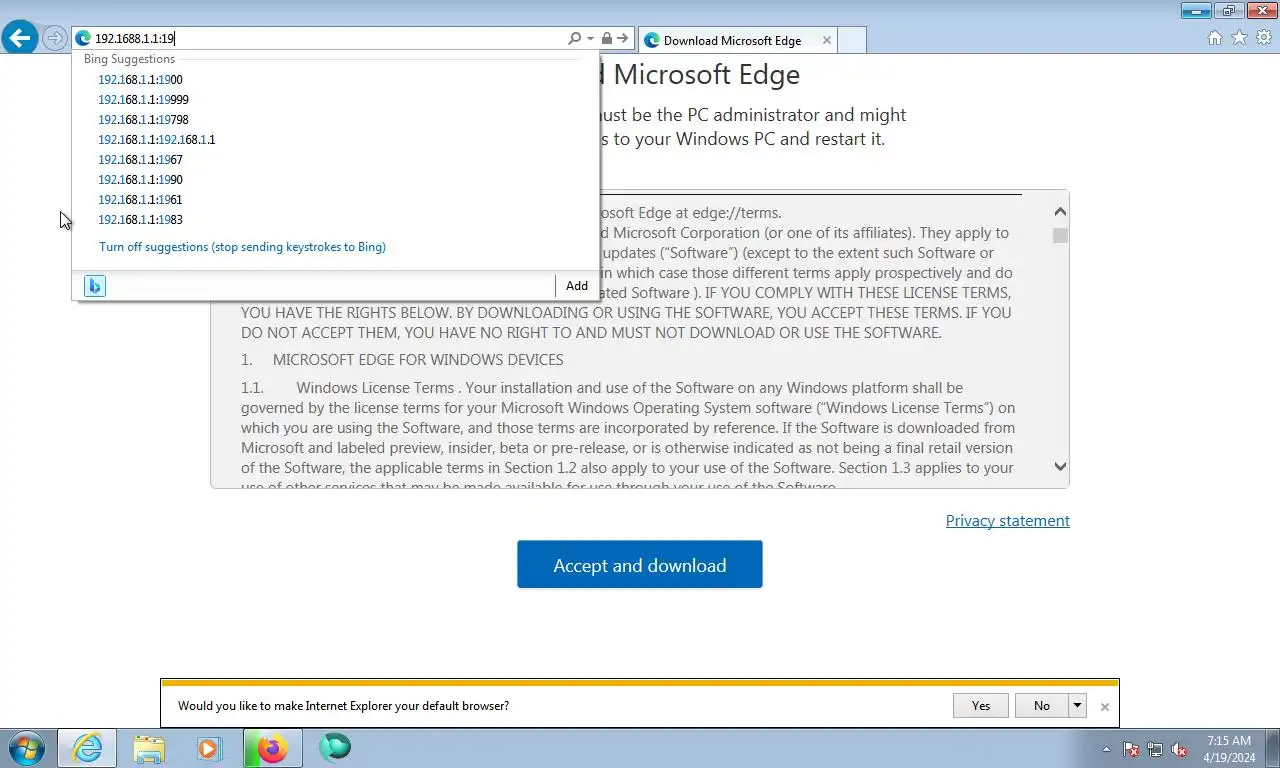Switch to the Download Microsoft Edge tab
Viewport: 1280px width, 768px height.
pos(736,40)
